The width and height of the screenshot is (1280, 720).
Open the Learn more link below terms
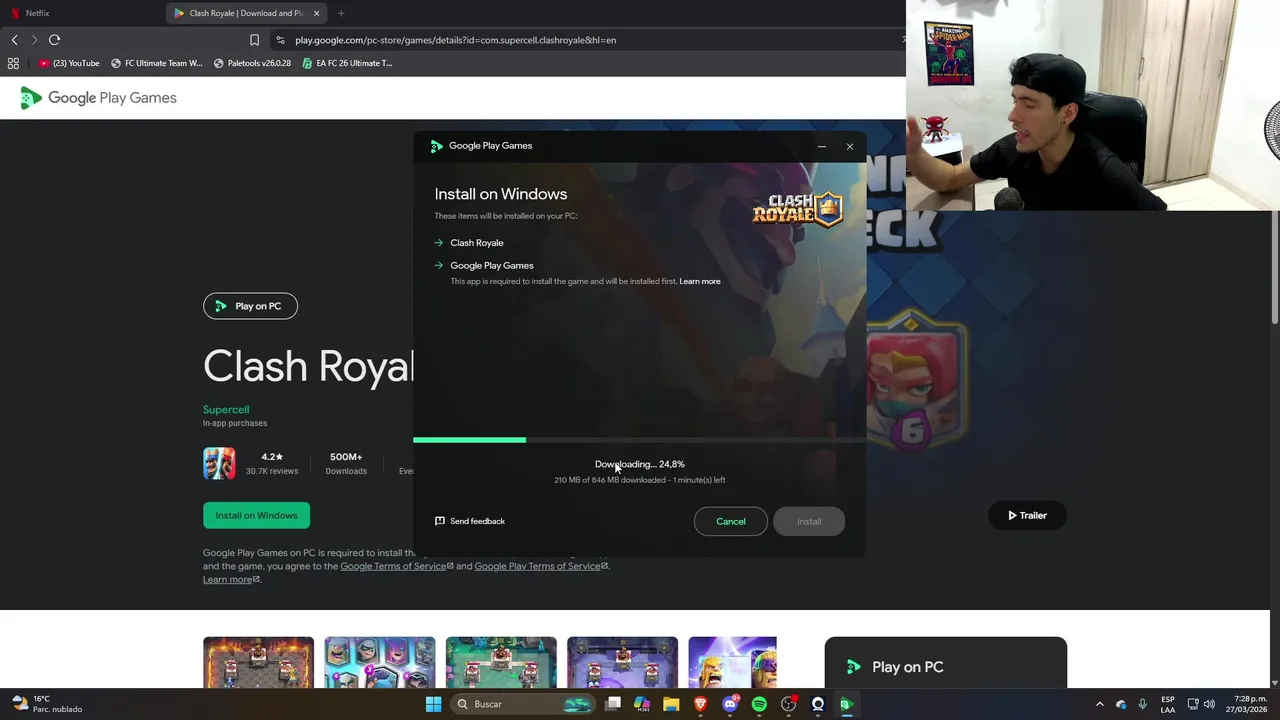pyautogui.click(x=231, y=579)
